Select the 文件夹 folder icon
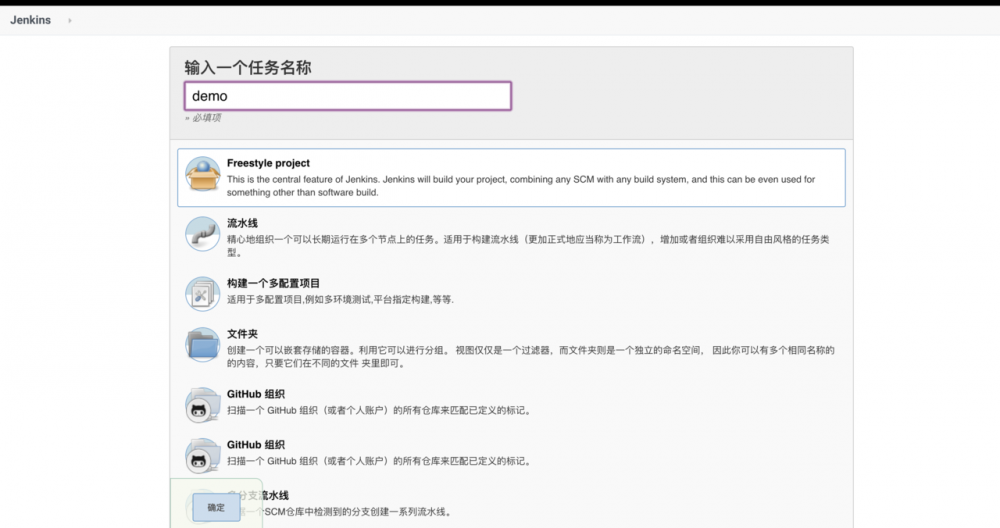Image resolution: width=1000 pixels, height=528 pixels. click(x=203, y=344)
